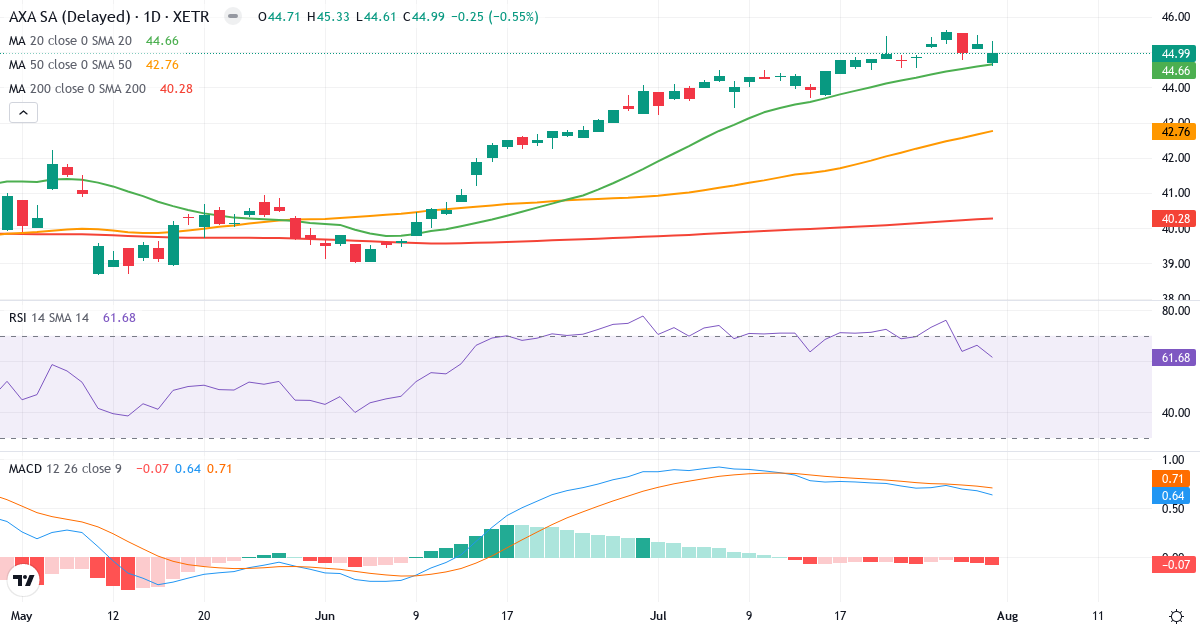Collapse the indicator legend with the chevron
This screenshot has width=1200, height=630.
point(23,113)
